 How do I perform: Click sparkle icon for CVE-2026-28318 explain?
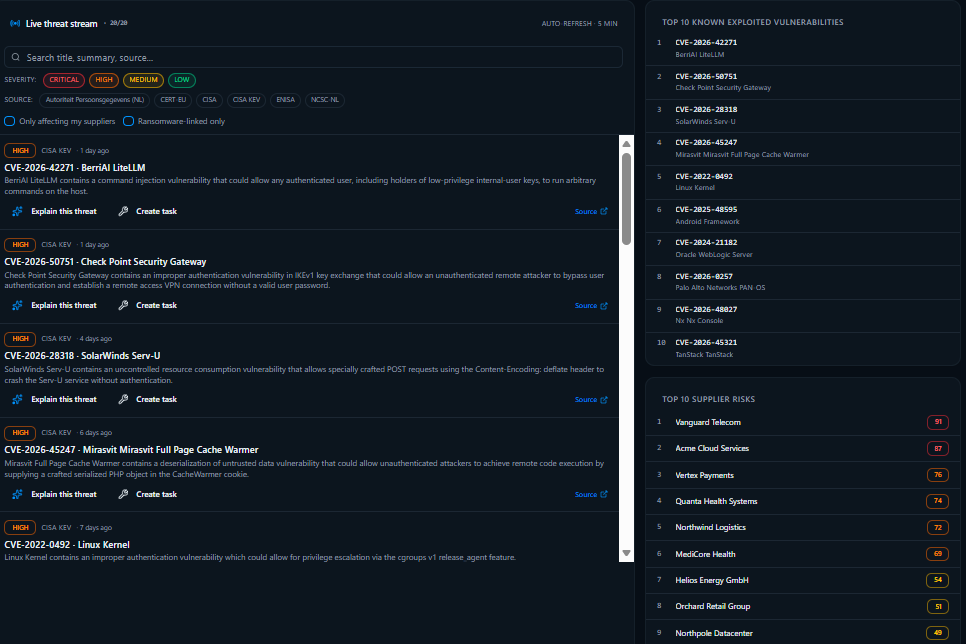(17, 399)
